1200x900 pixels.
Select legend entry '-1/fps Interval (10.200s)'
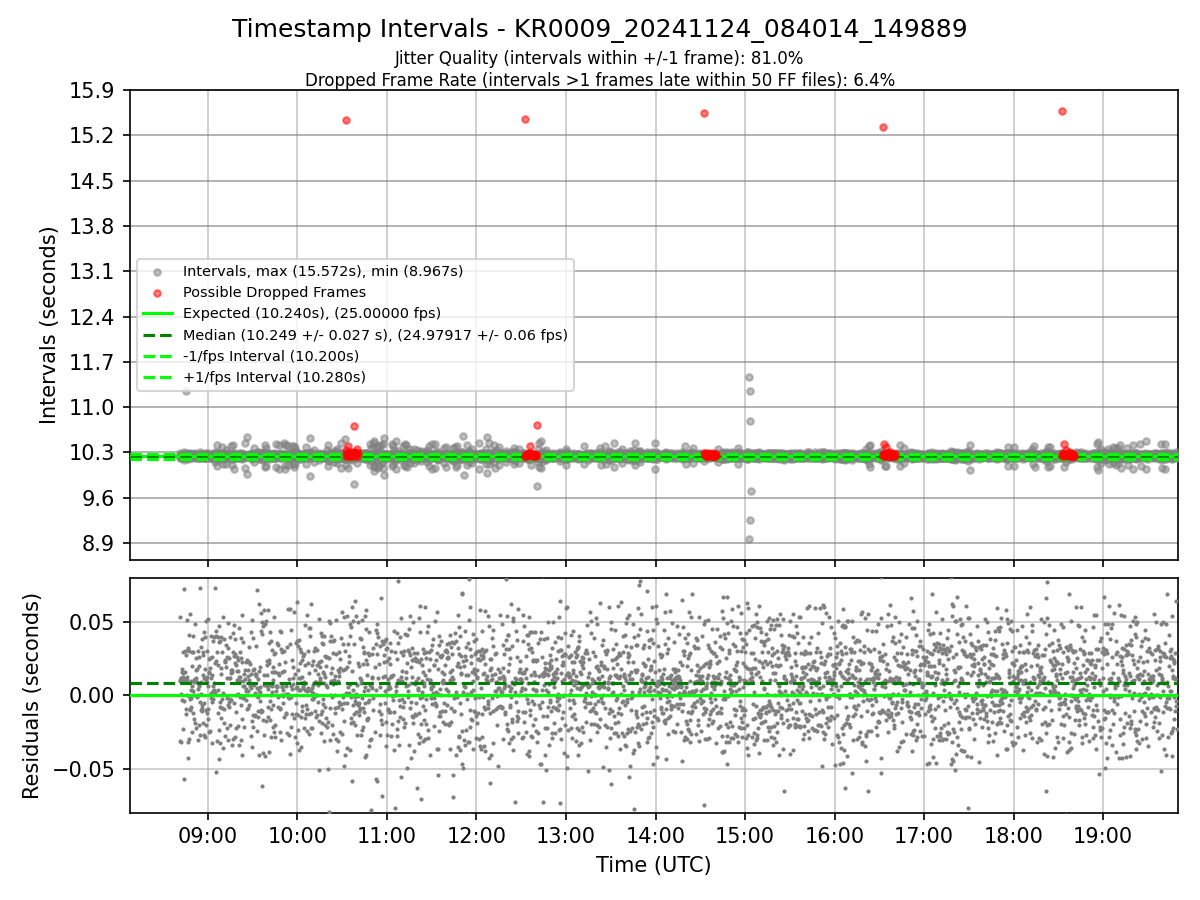(271, 356)
